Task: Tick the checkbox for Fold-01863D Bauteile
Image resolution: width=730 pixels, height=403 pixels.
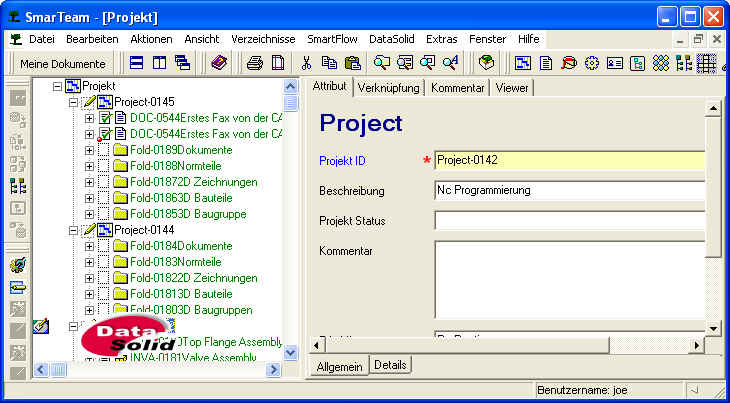Action: (x=104, y=198)
